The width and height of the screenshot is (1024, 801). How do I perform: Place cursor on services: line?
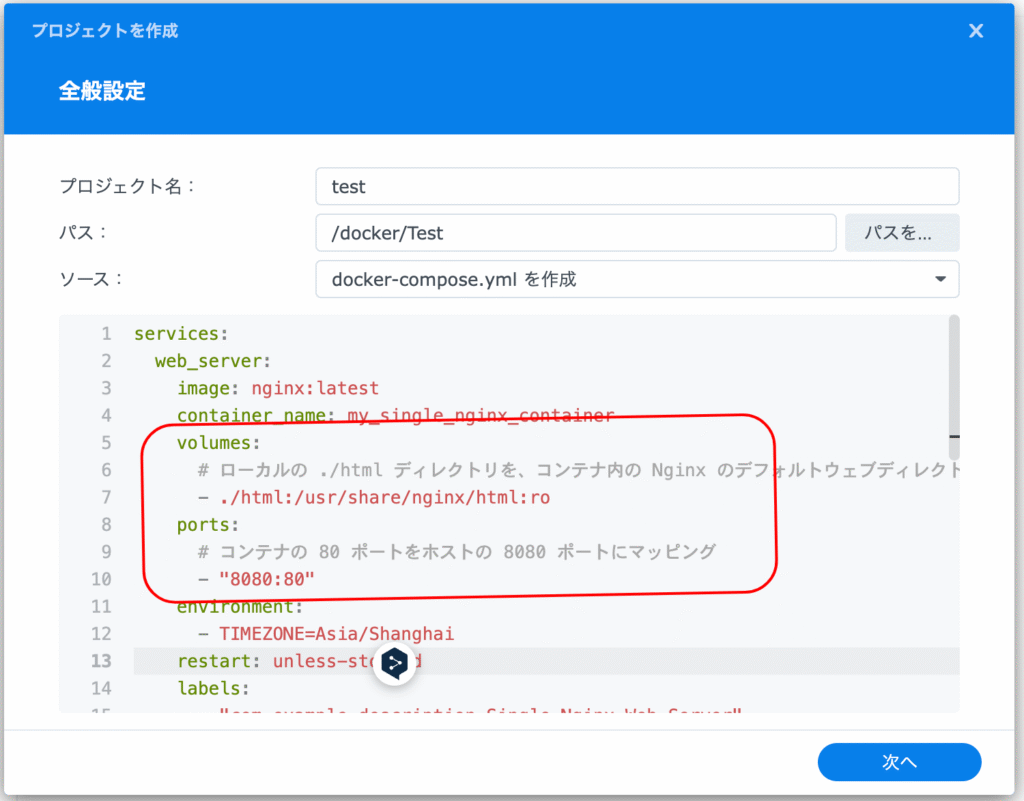[181, 334]
